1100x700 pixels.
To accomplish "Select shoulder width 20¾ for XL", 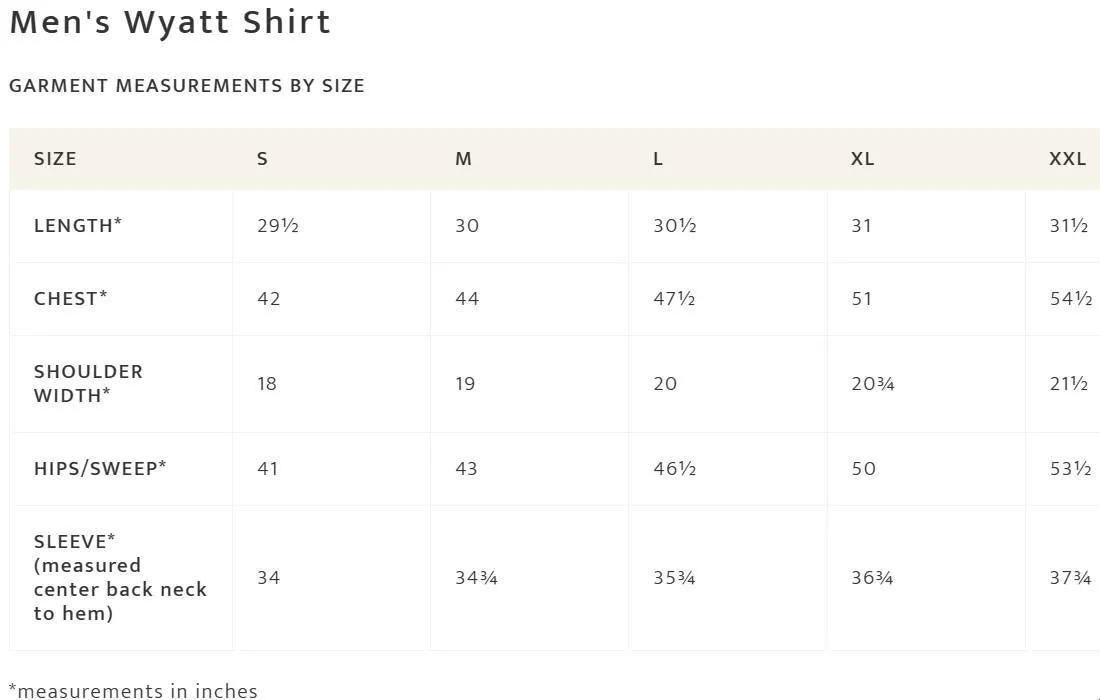I will pyautogui.click(x=873, y=384).
